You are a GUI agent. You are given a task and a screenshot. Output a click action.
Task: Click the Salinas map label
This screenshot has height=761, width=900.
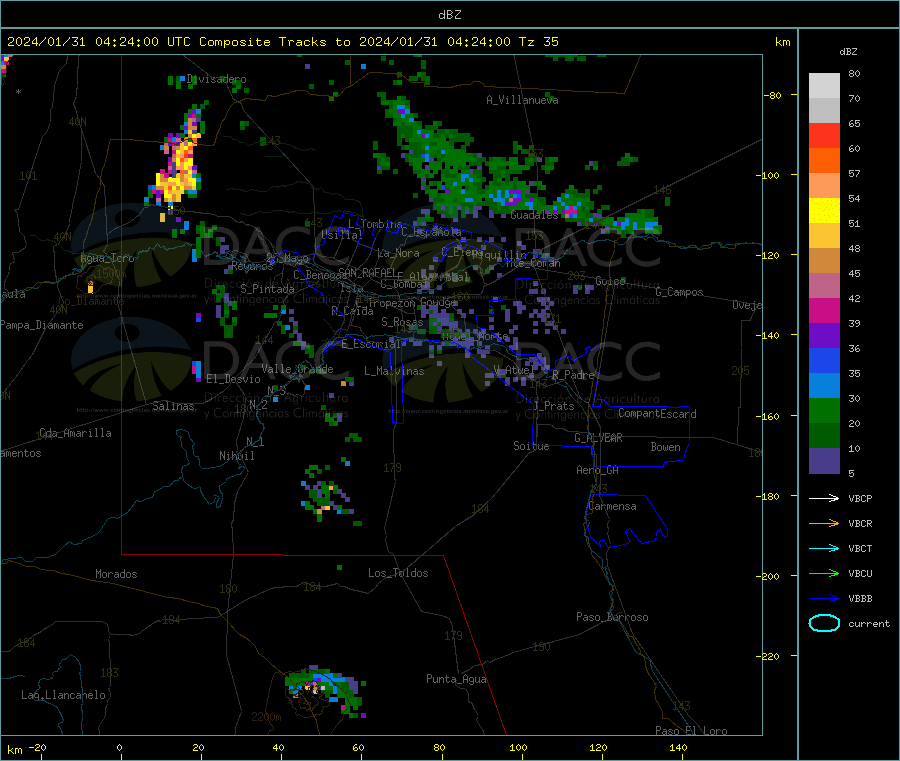[x=173, y=406]
